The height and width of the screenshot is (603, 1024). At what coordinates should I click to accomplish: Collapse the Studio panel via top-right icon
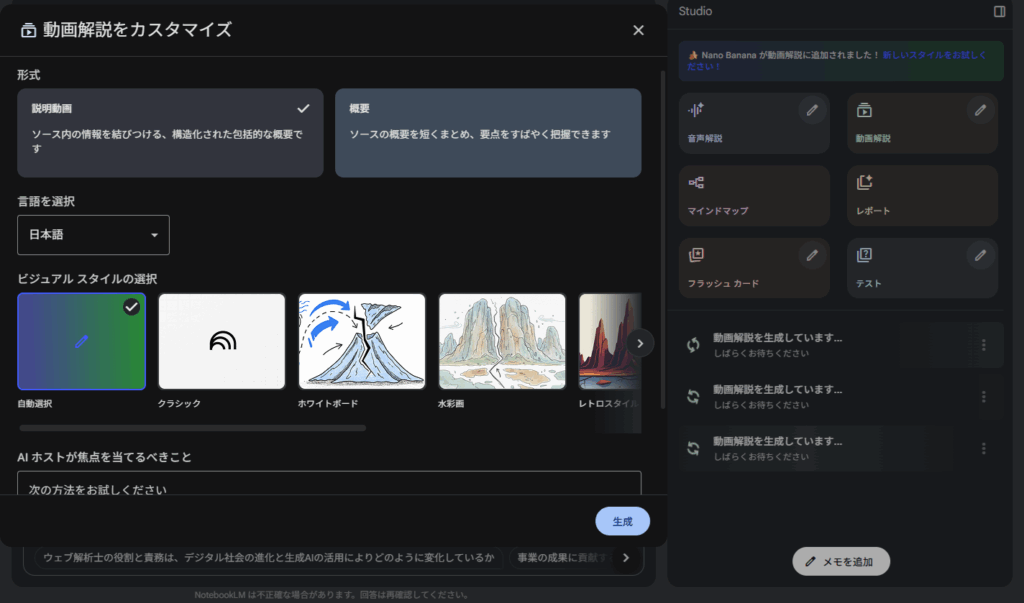[999, 11]
